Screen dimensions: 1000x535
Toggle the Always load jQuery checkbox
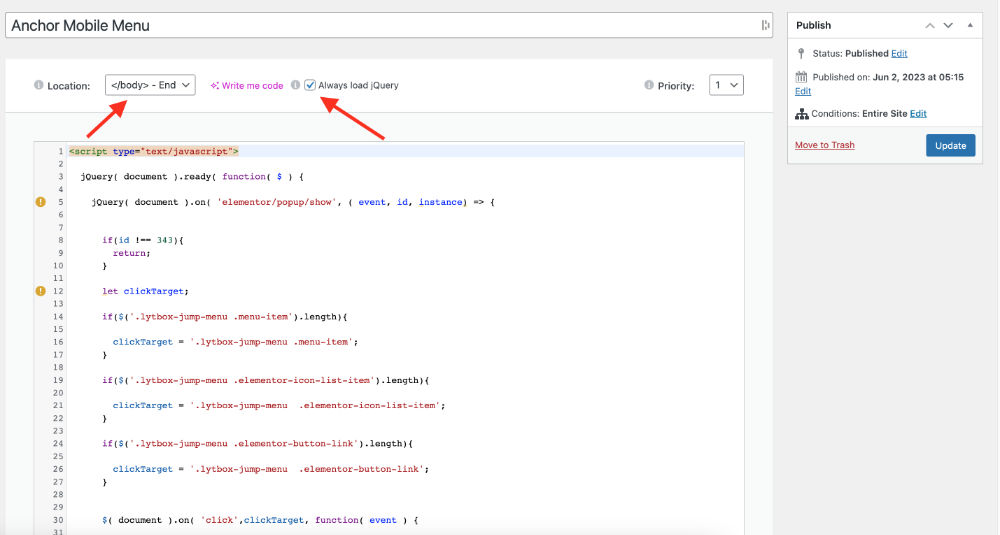(310, 85)
